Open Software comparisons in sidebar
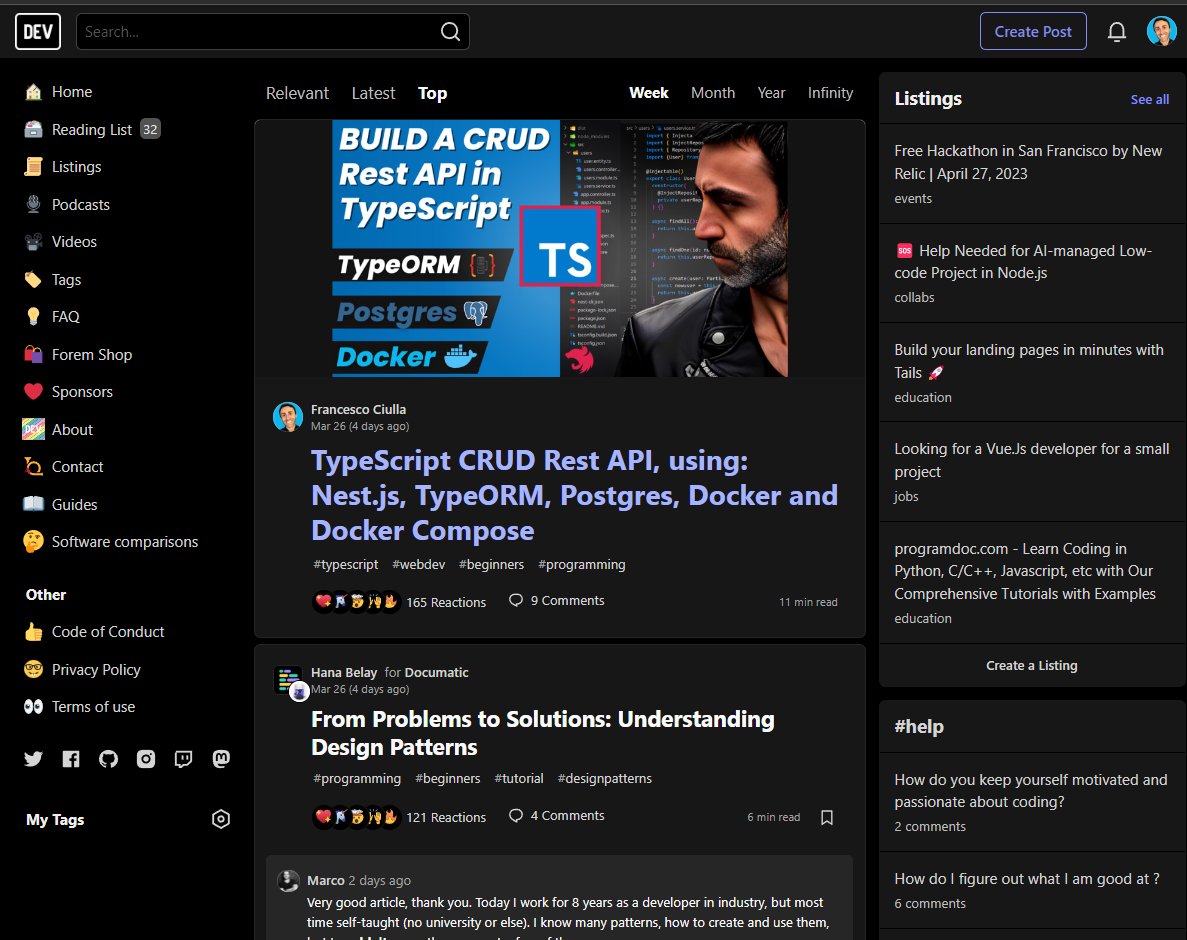Image resolution: width=1187 pixels, height=940 pixels. tap(127, 542)
